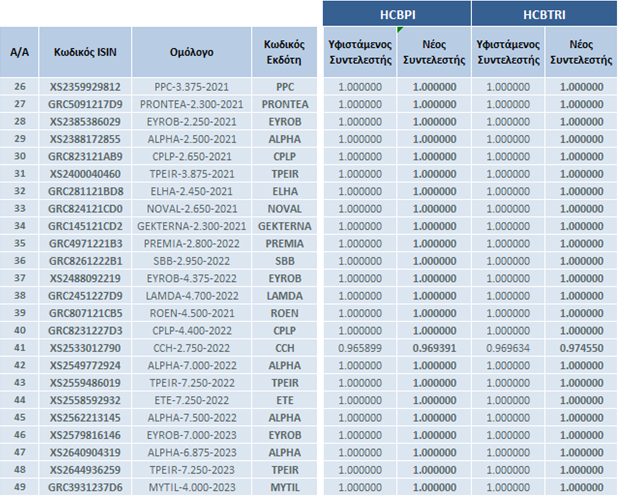Image resolution: width=618 pixels, height=496 pixels.
Task: Click issuer code LAMDA cell
Action: (284, 296)
